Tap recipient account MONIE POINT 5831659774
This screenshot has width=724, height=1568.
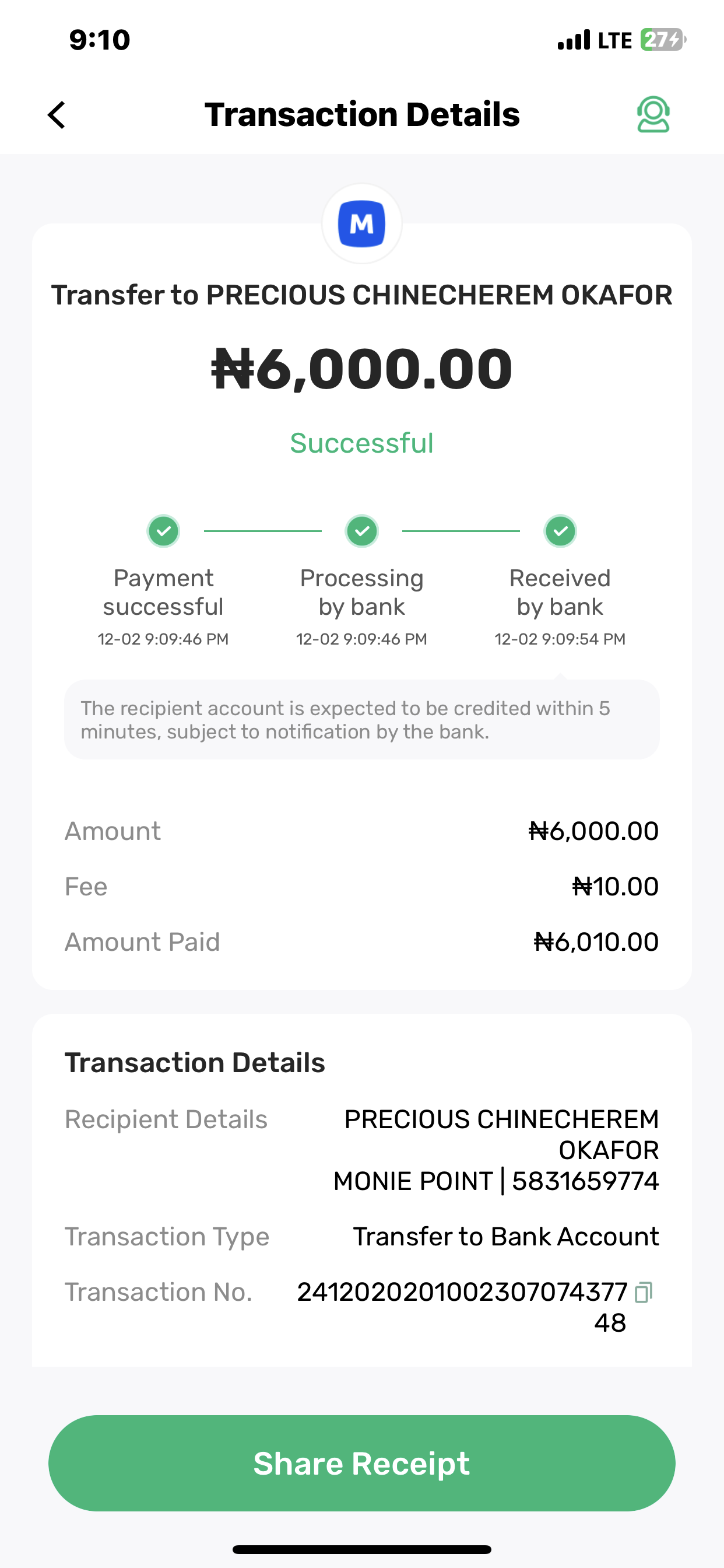pos(496,1181)
